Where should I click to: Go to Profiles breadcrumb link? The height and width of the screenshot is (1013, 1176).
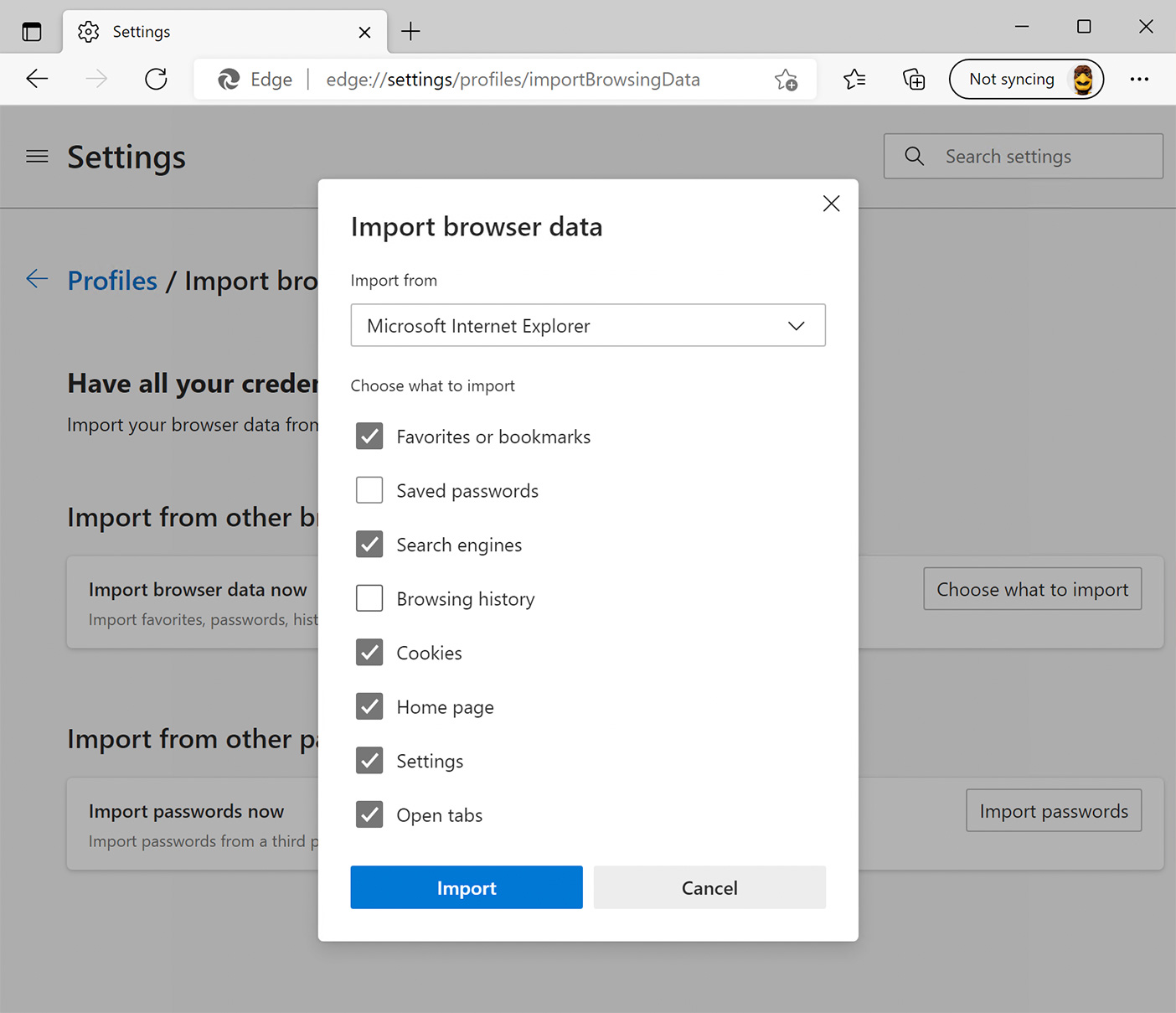click(x=112, y=281)
